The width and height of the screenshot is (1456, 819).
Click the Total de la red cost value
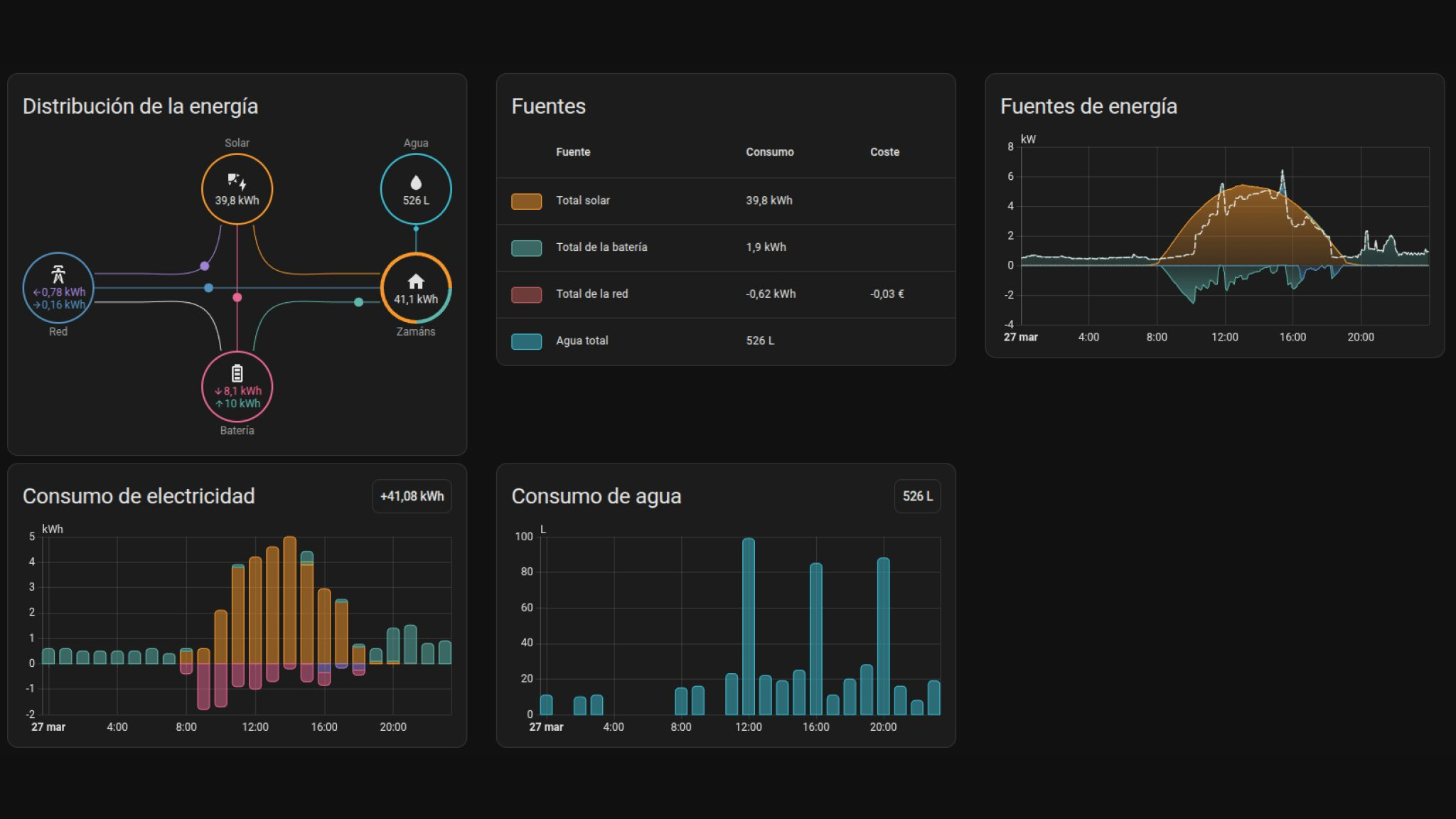887,294
